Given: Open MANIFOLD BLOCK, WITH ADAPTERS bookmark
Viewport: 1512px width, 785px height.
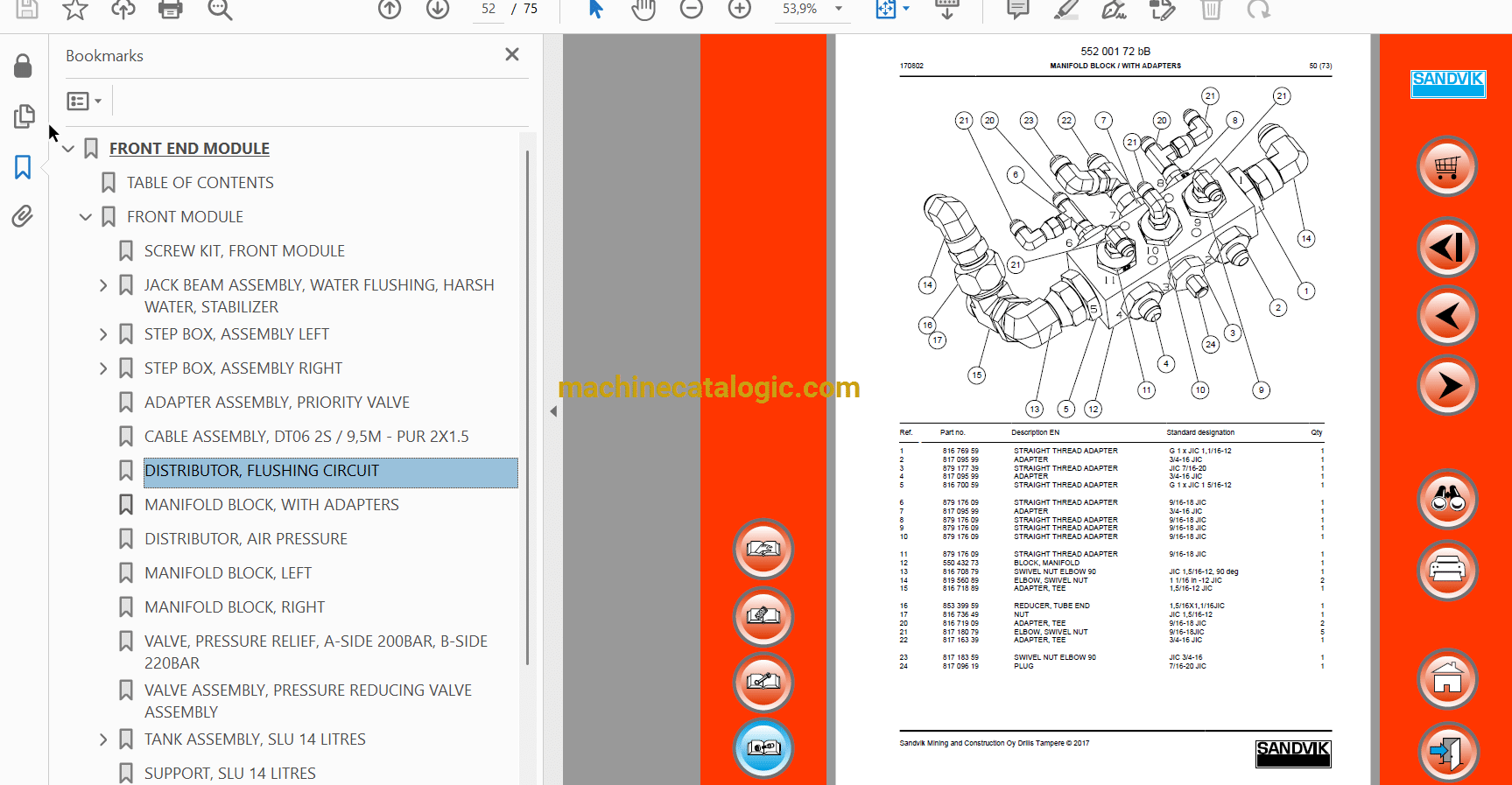Looking at the screenshot, I should 271,505.
